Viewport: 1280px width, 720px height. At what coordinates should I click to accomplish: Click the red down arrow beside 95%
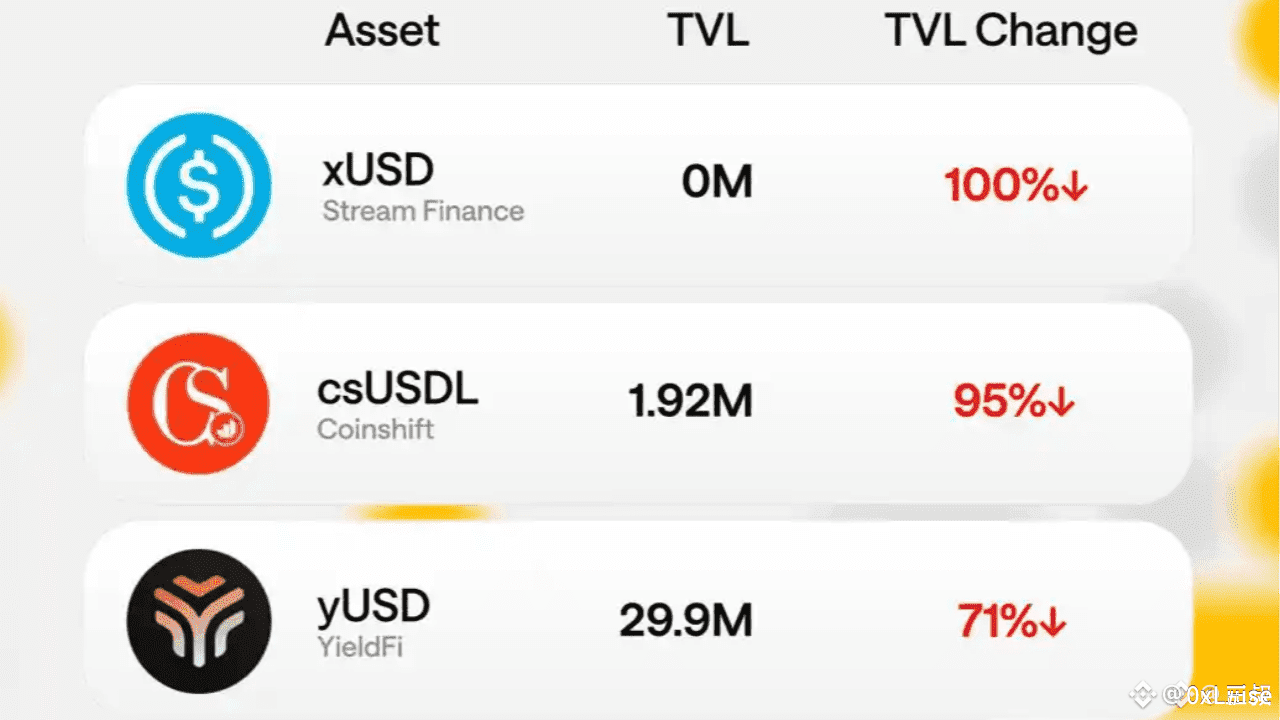(1062, 403)
